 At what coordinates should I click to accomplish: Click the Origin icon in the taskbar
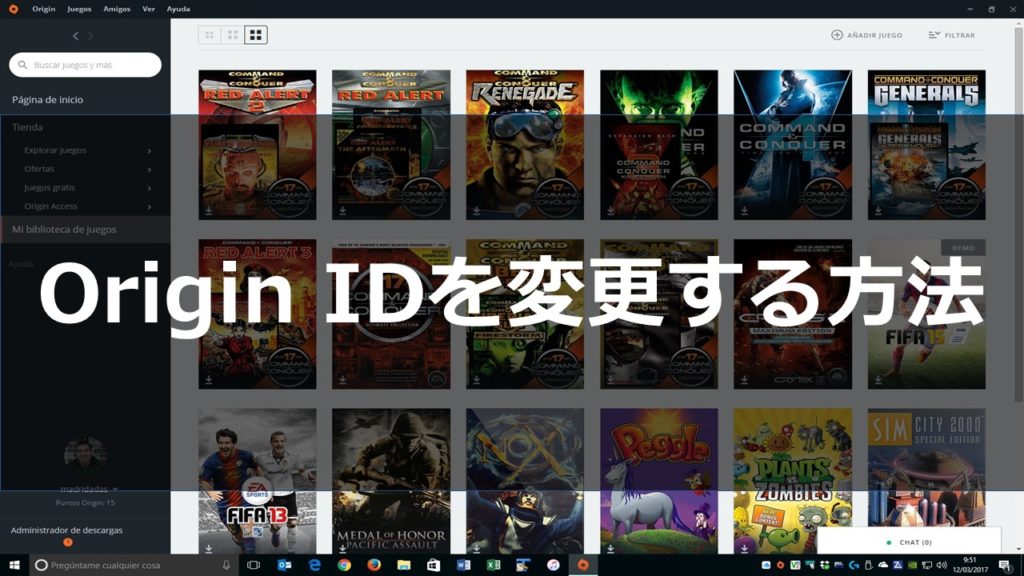583,564
